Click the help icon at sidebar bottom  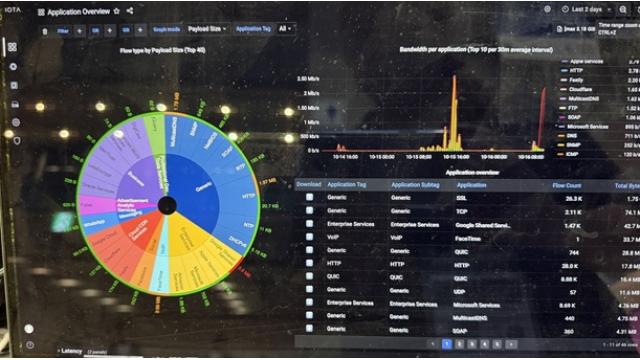(x=30, y=345)
